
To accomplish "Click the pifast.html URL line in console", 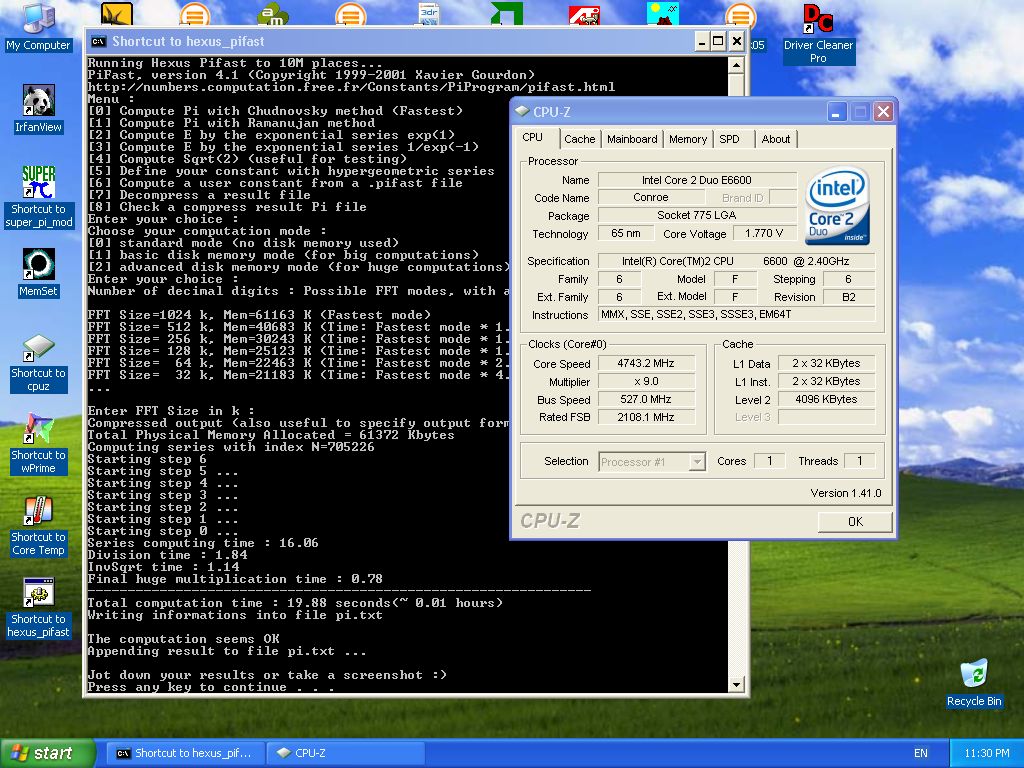I will tap(351, 87).
